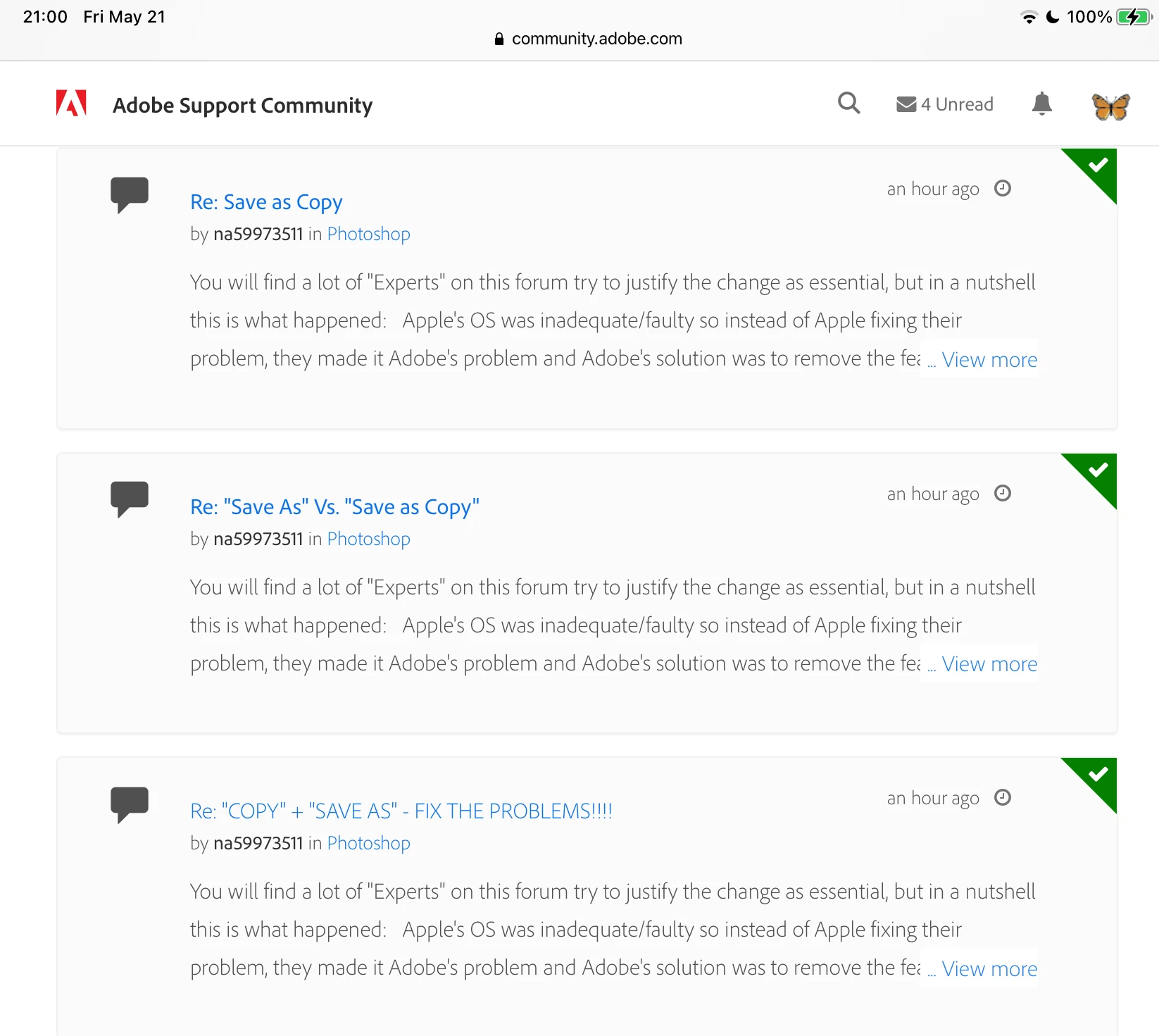The image size is (1159, 1036).
Task: Click "an hour ago" on FIX THE PROBLEMS post
Action: 933,799
